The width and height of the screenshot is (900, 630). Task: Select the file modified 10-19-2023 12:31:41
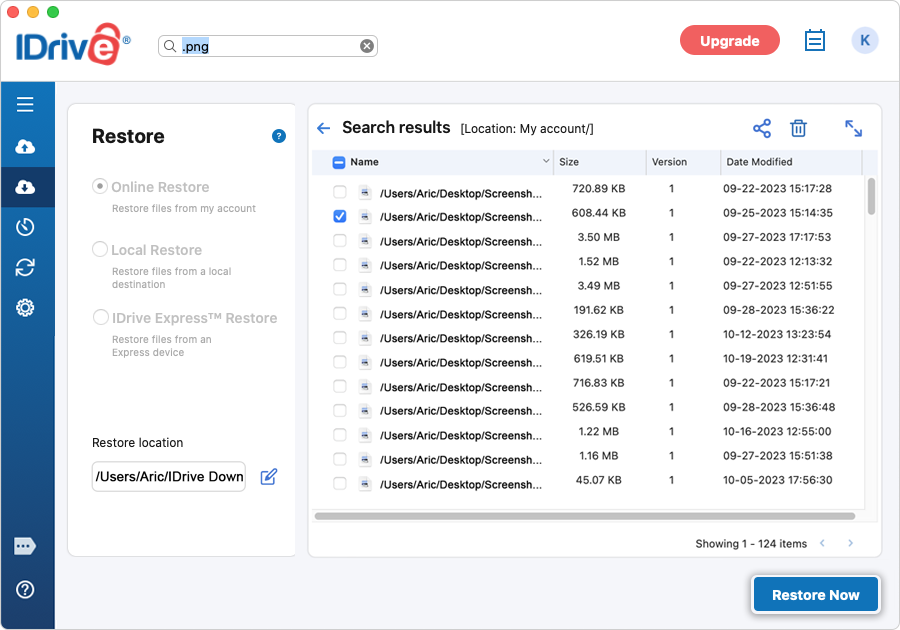click(x=340, y=362)
